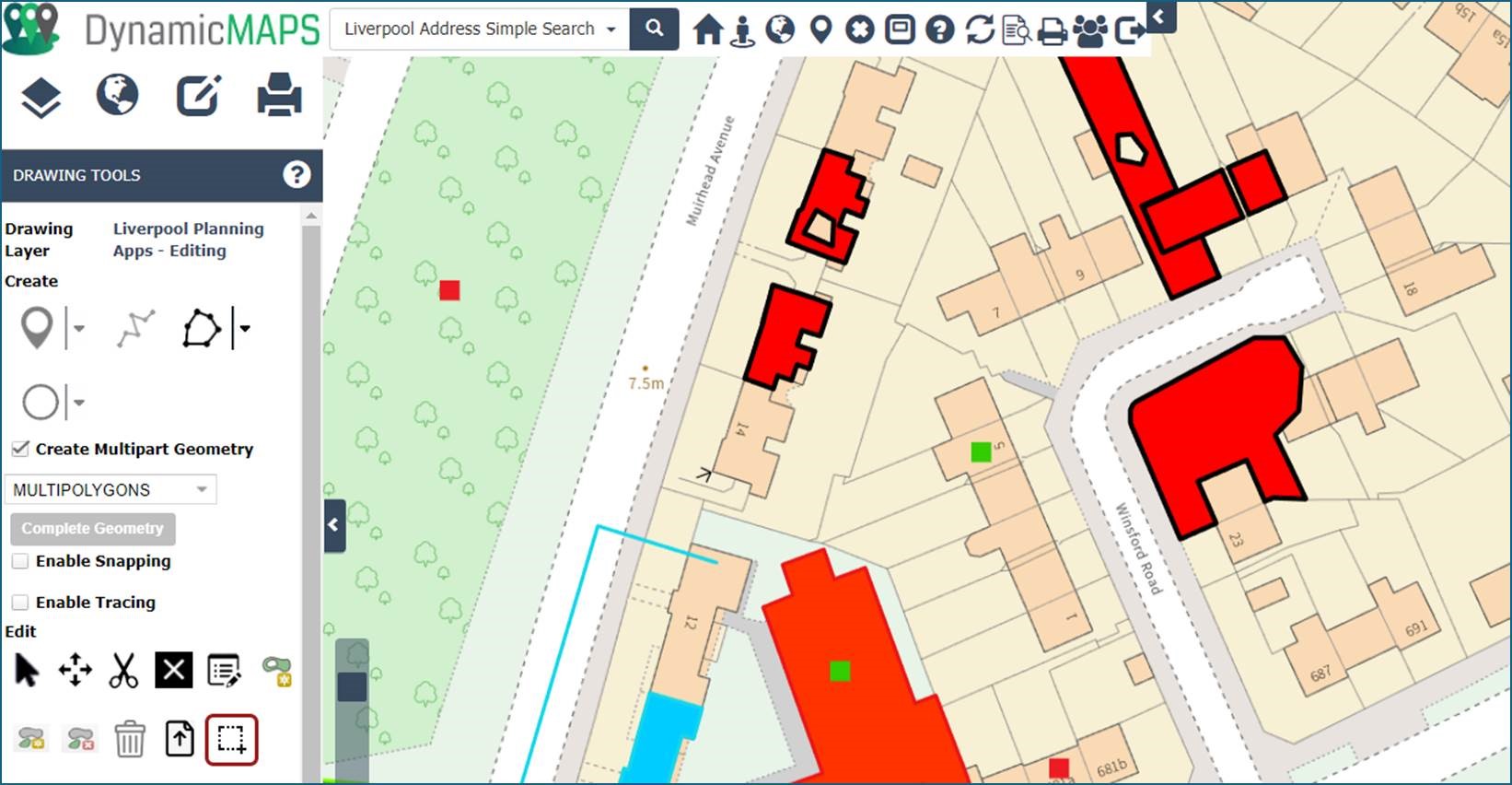The height and width of the screenshot is (785, 1512).
Task: Click the black X cancel edit tool
Action: pos(173,670)
